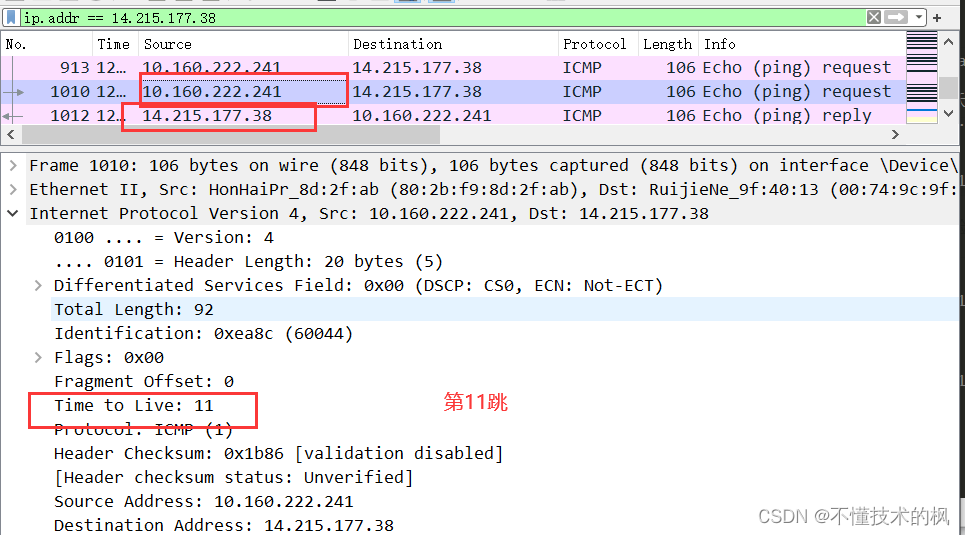Select packet 913 ping request row

(453, 68)
